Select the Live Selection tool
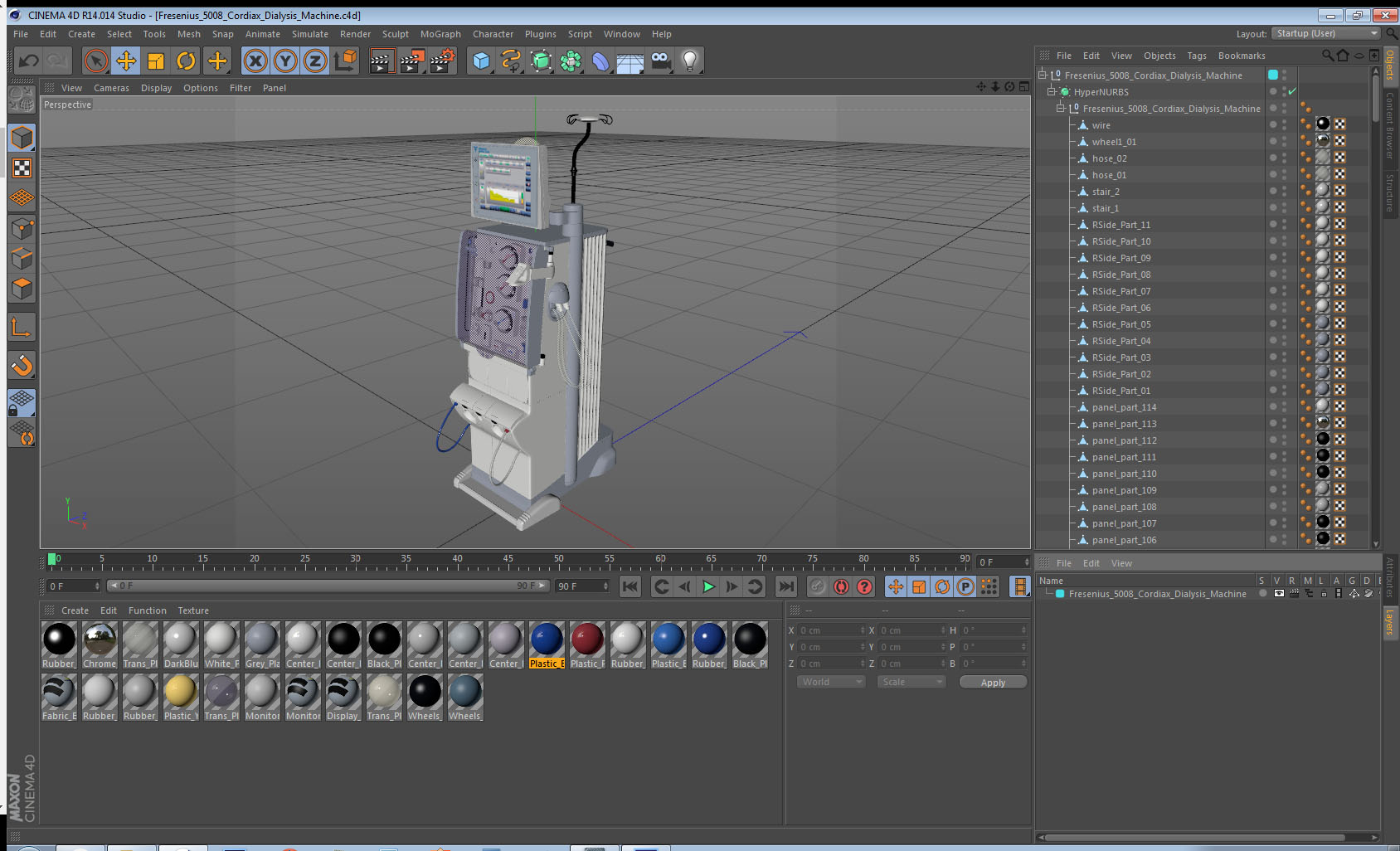 pos(96,61)
